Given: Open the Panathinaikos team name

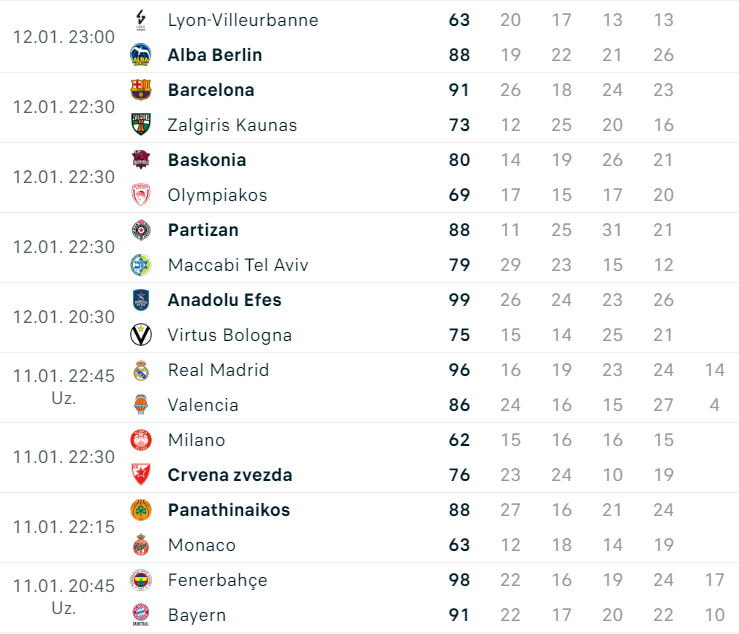Looking at the screenshot, I should point(229,510).
